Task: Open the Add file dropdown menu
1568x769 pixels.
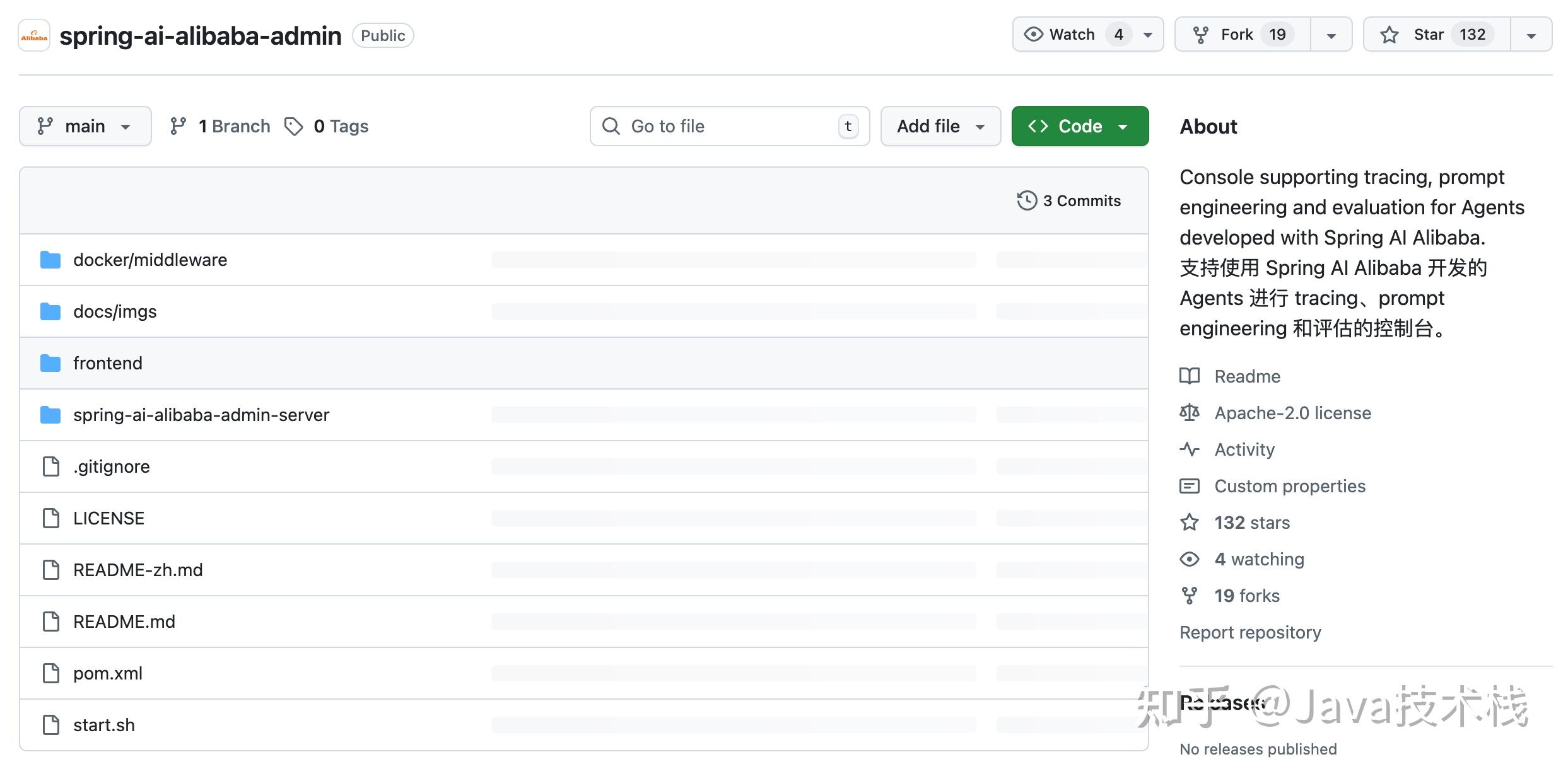Action: click(x=940, y=127)
